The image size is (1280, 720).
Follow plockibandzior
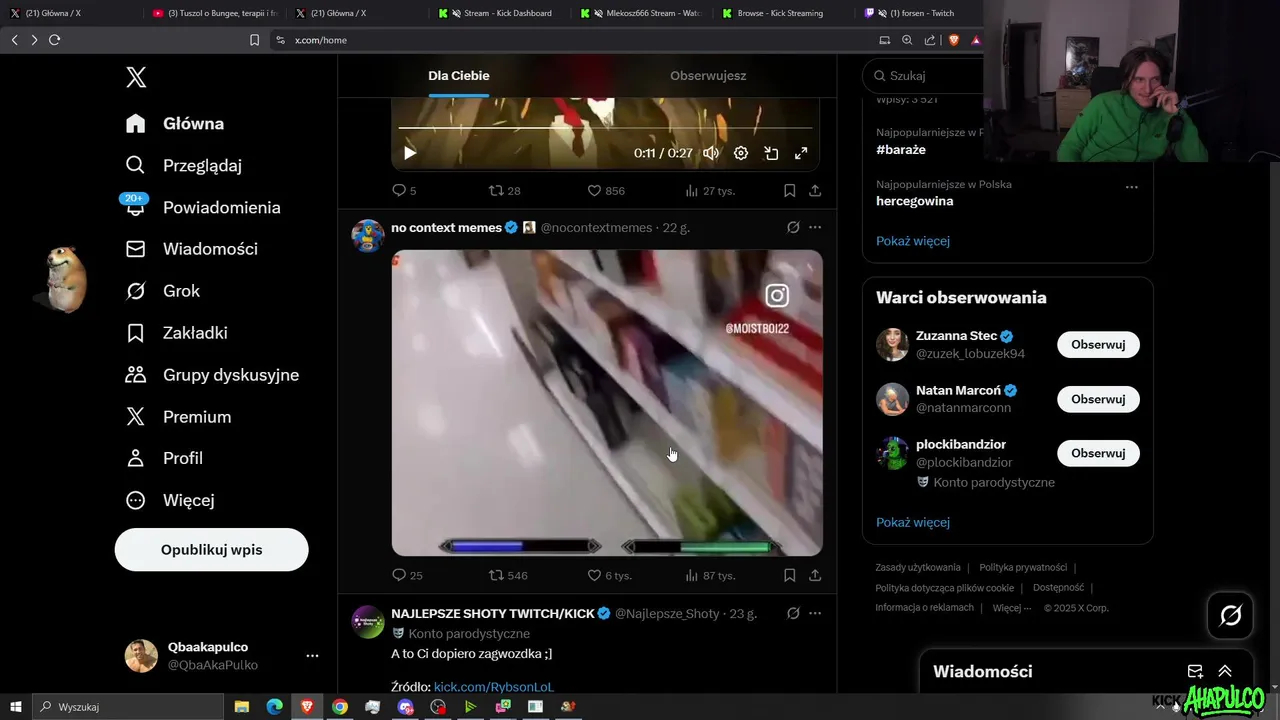(1098, 453)
